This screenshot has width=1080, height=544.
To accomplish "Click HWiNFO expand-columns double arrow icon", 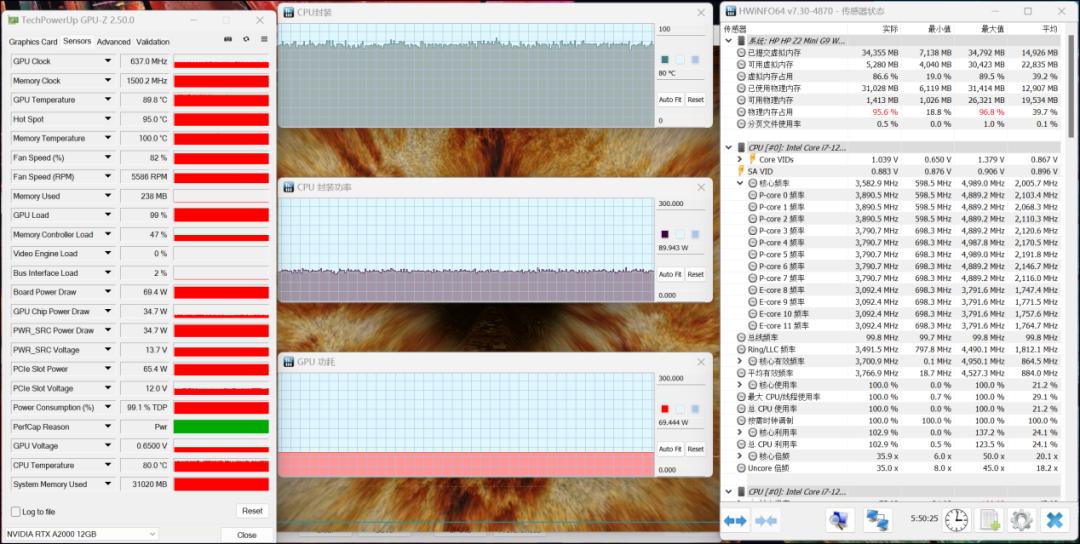I will pyautogui.click(x=735, y=521).
